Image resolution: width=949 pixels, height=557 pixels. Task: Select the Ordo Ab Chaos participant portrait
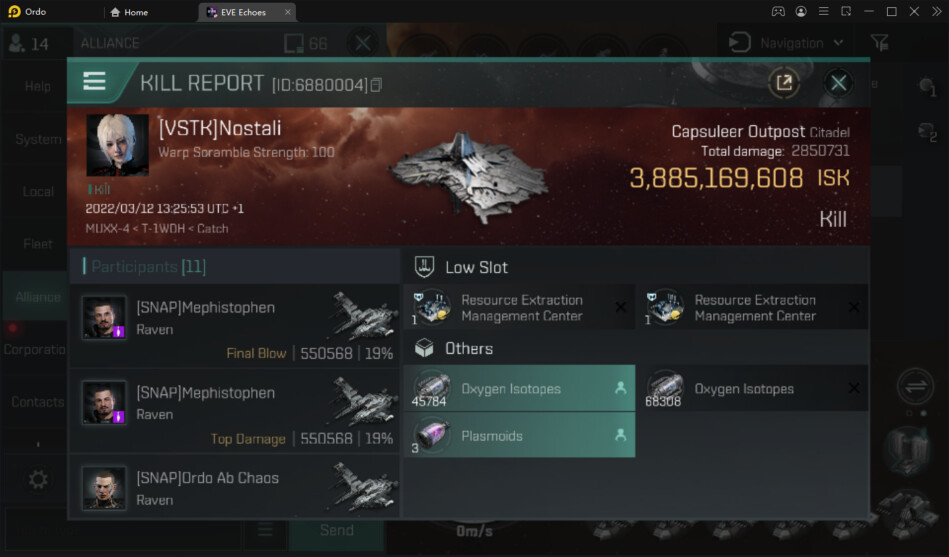(x=104, y=487)
